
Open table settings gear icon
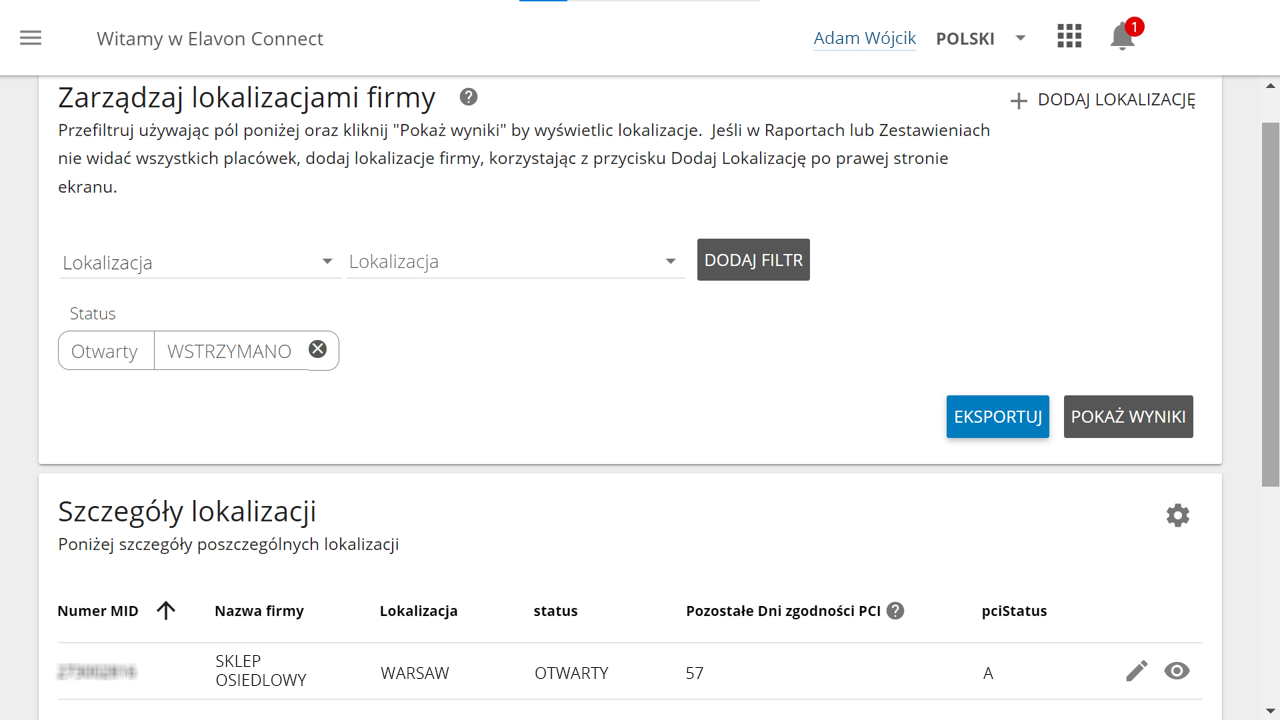(x=1177, y=515)
